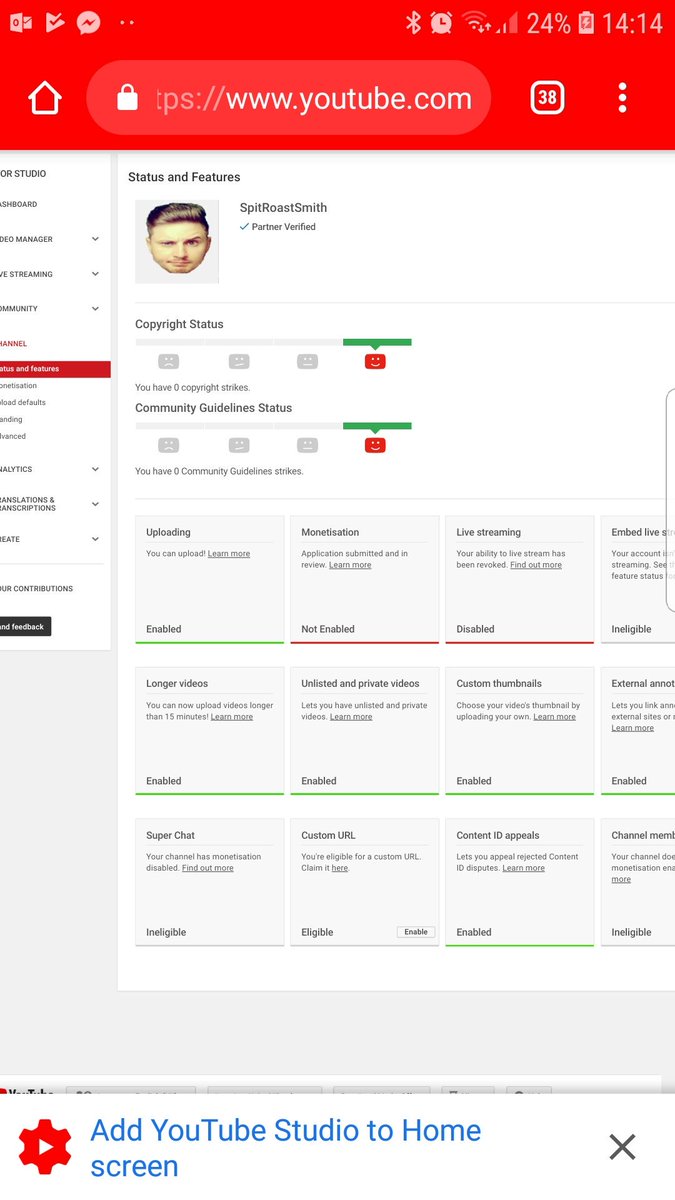This screenshot has height=1200, width=675.
Task: Expand the Translations & Transcriptions menu
Action: pos(95,504)
